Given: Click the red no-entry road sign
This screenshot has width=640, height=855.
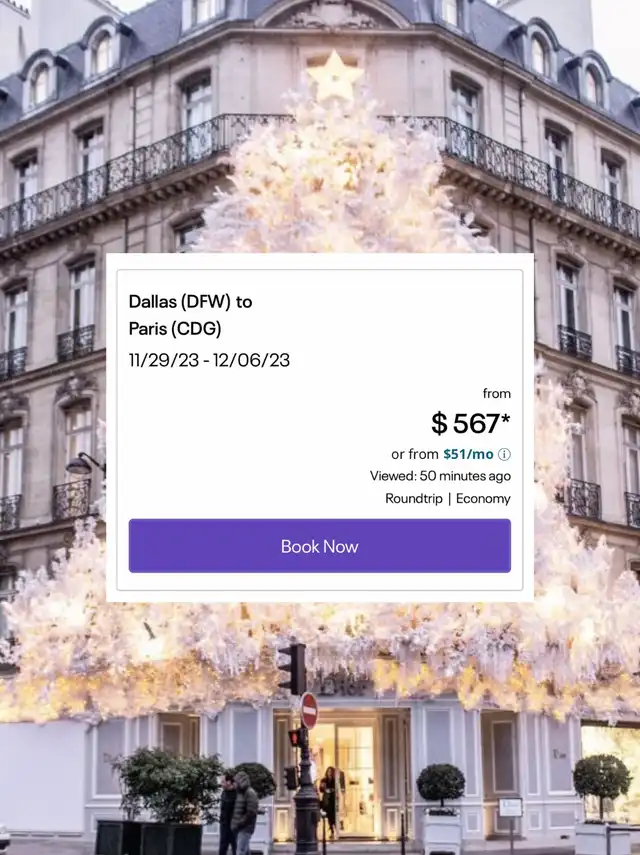Looking at the screenshot, I should (309, 711).
